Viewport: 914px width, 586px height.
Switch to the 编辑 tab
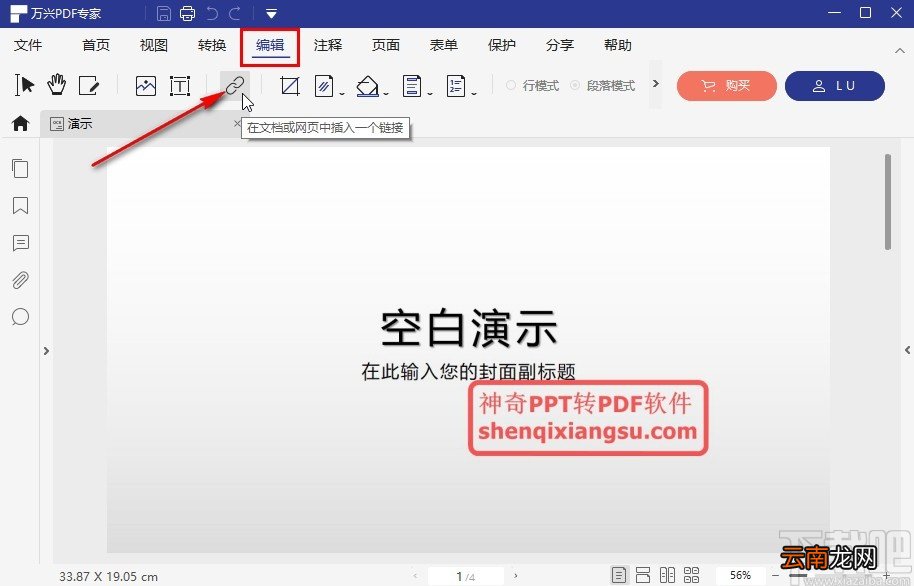point(270,45)
